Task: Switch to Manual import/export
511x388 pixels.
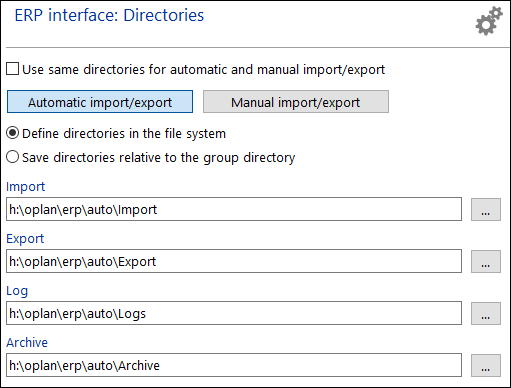Action: [296, 102]
